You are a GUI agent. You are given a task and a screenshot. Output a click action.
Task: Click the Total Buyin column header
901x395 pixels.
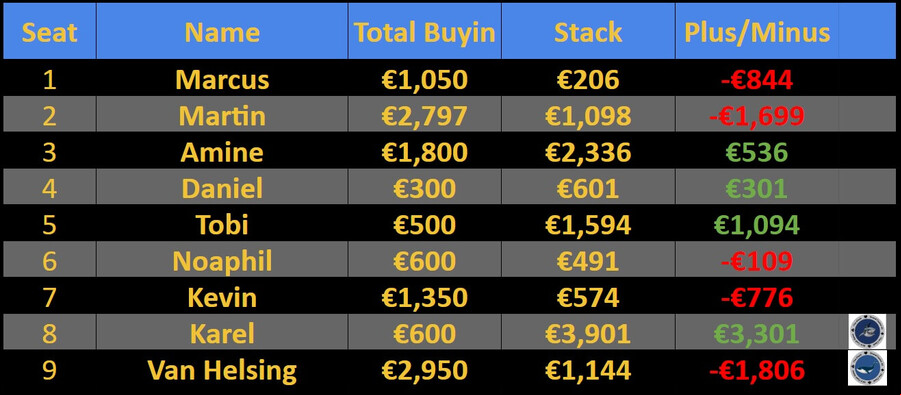[x=425, y=32]
